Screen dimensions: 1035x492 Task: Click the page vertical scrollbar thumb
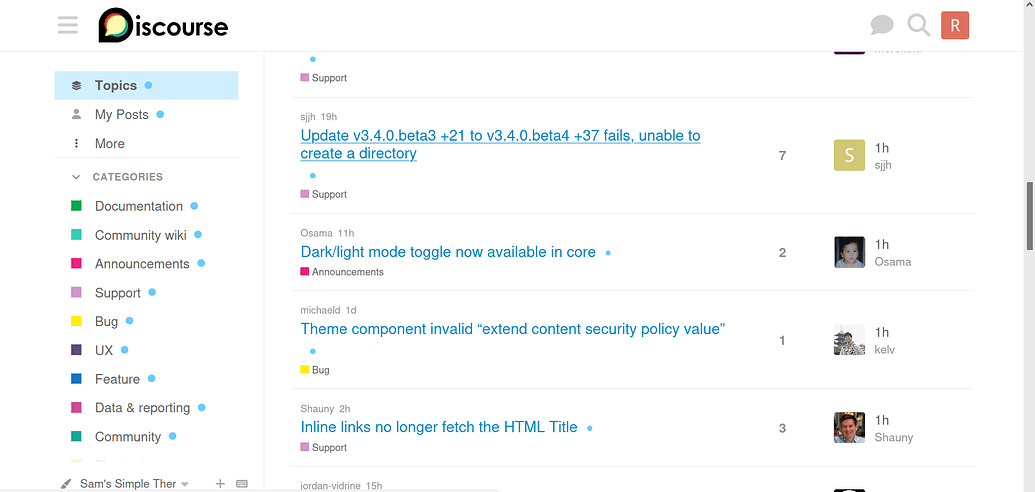point(1029,215)
